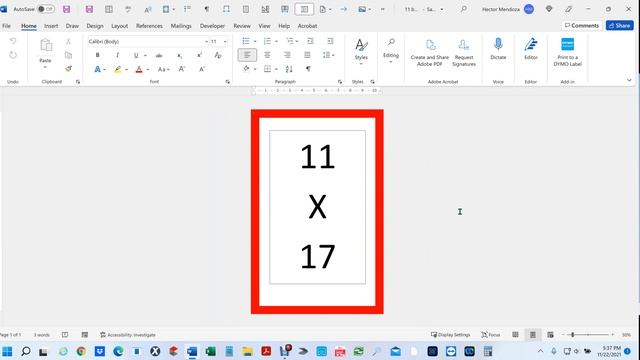Image resolution: width=640 pixels, height=360 pixels.
Task: Open Display Settings in status bar
Action: [451, 335]
